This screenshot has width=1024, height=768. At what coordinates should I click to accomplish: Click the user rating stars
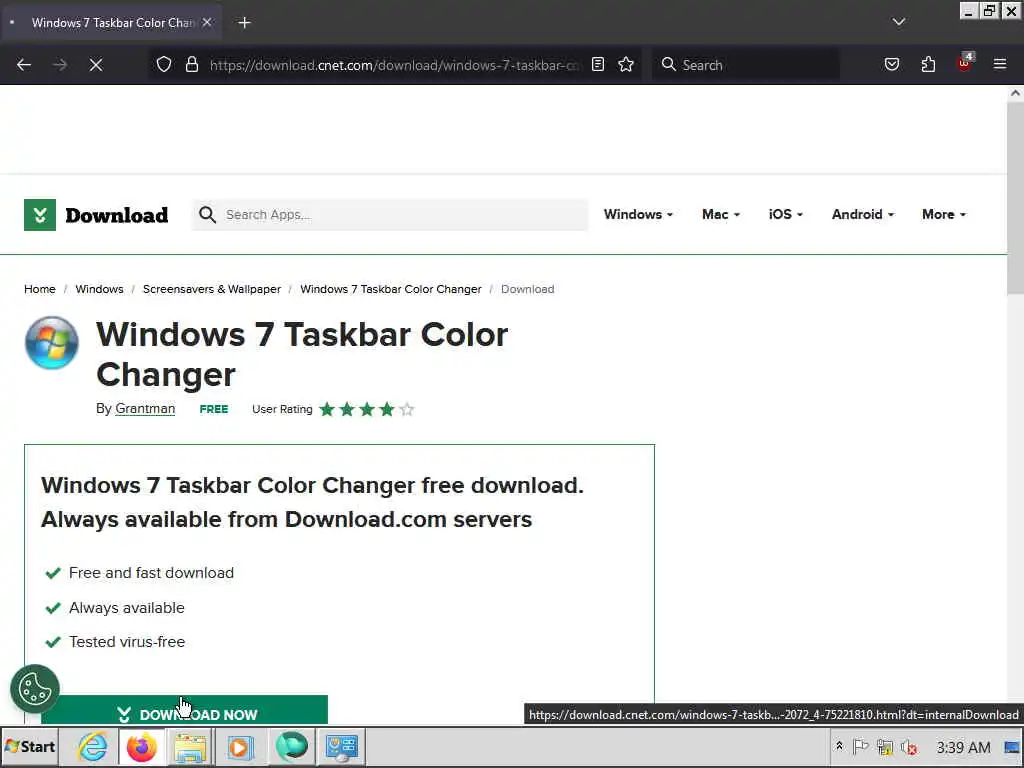tap(366, 409)
